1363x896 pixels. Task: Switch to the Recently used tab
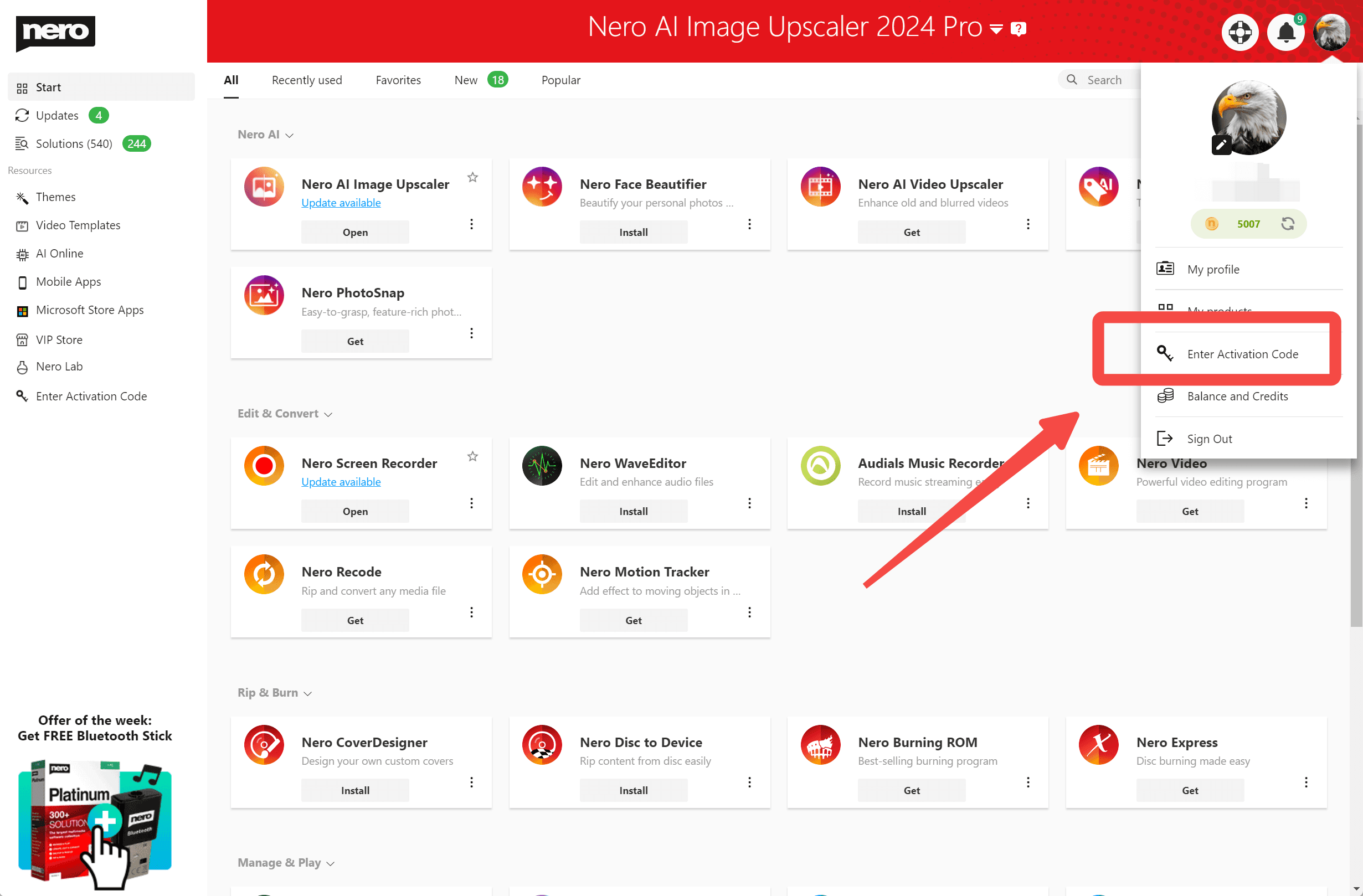point(306,80)
